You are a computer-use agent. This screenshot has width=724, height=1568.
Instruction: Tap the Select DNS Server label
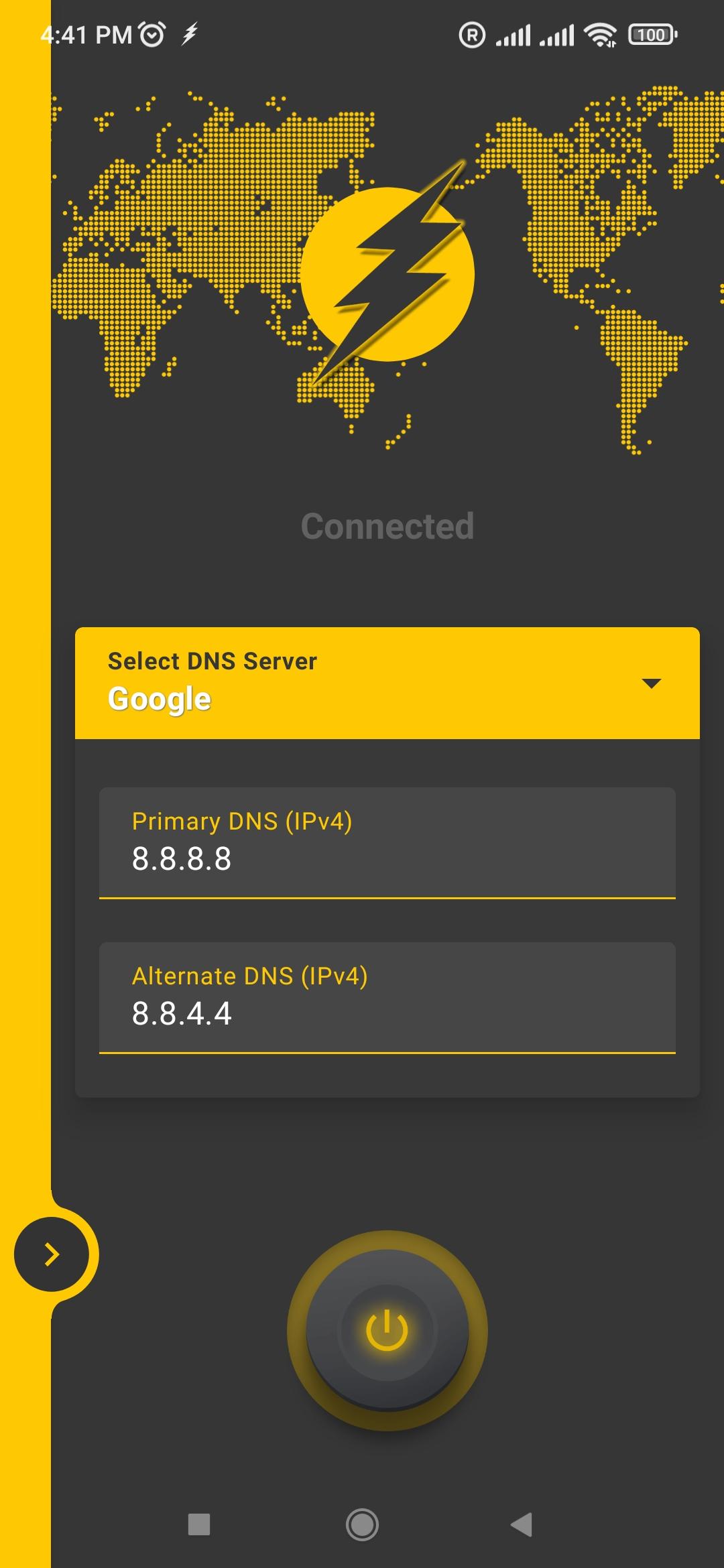coord(213,661)
